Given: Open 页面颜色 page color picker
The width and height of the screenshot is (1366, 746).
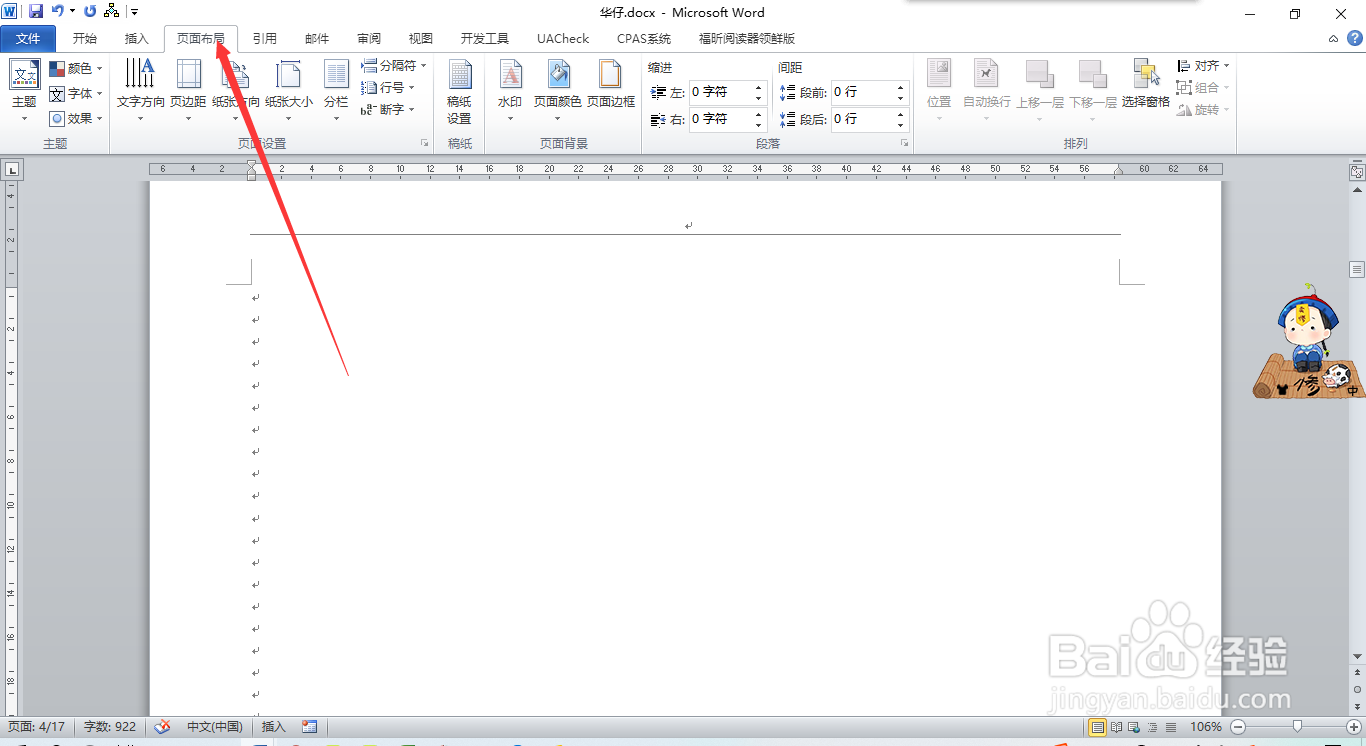Looking at the screenshot, I should pos(557,92).
